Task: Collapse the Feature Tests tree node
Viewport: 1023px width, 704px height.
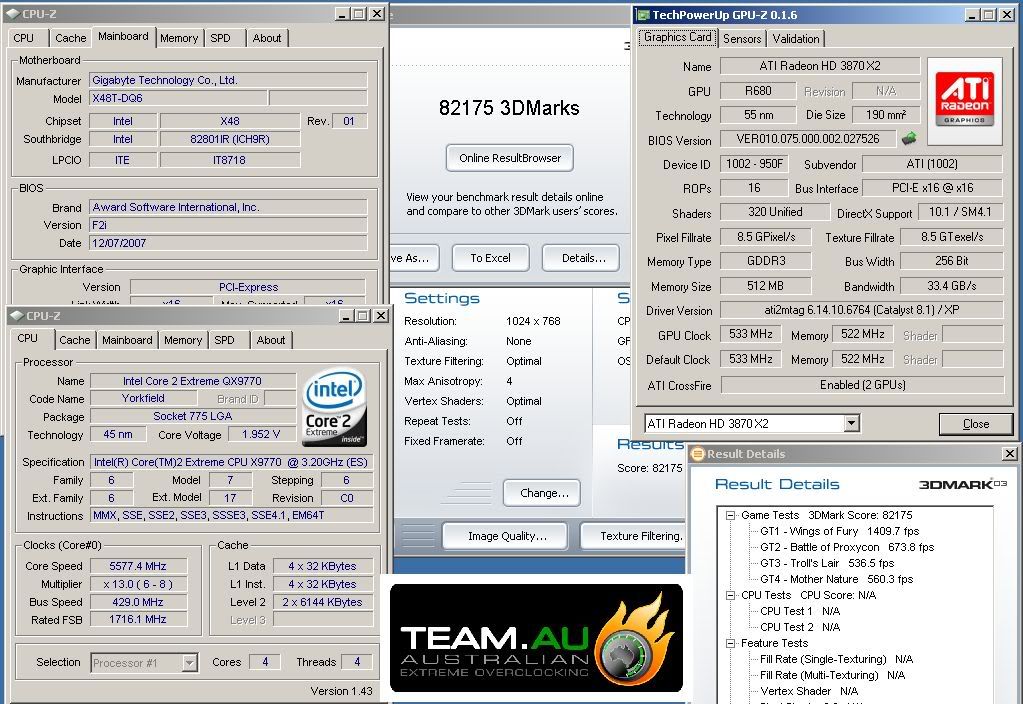Action: tap(729, 643)
